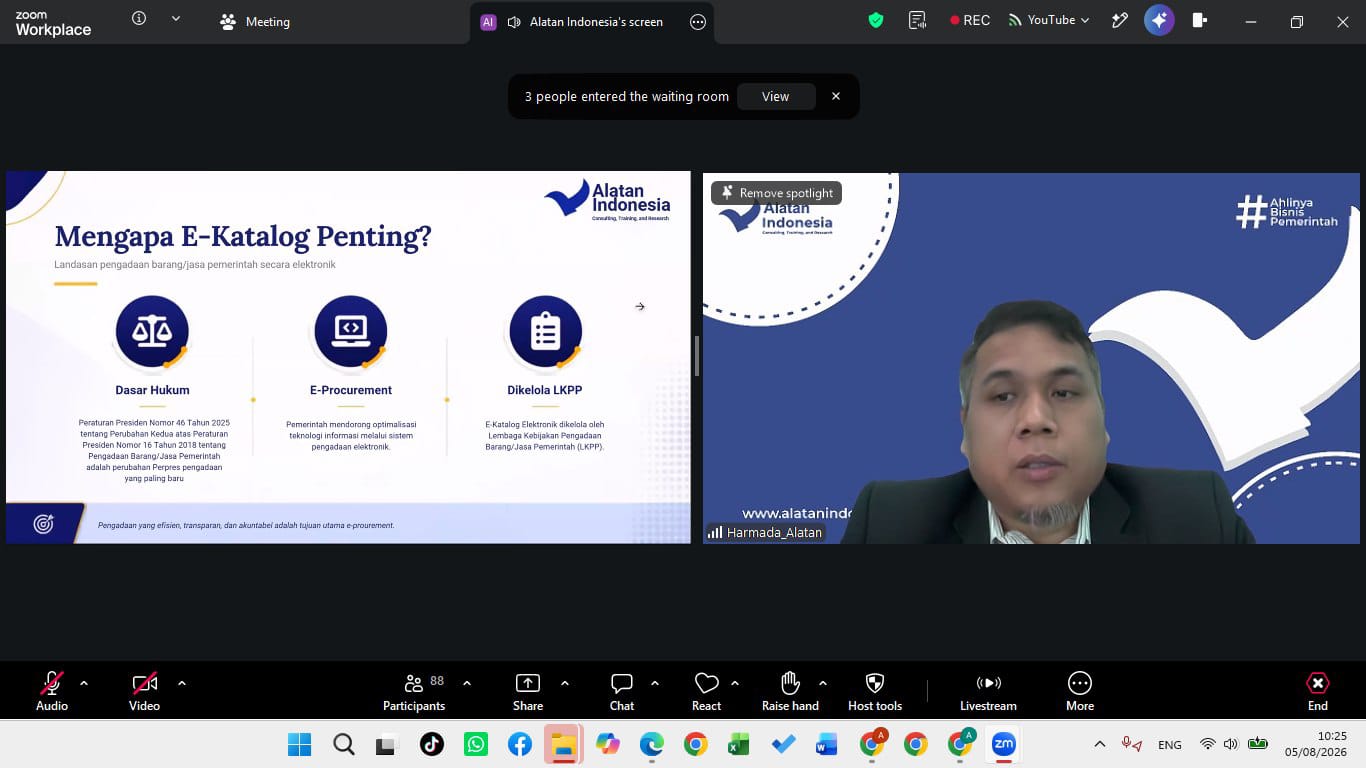Viewport: 1366px width, 768px height.
Task: Open share options caret next to Share
Action: pyautogui.click(x=565, y=683)
